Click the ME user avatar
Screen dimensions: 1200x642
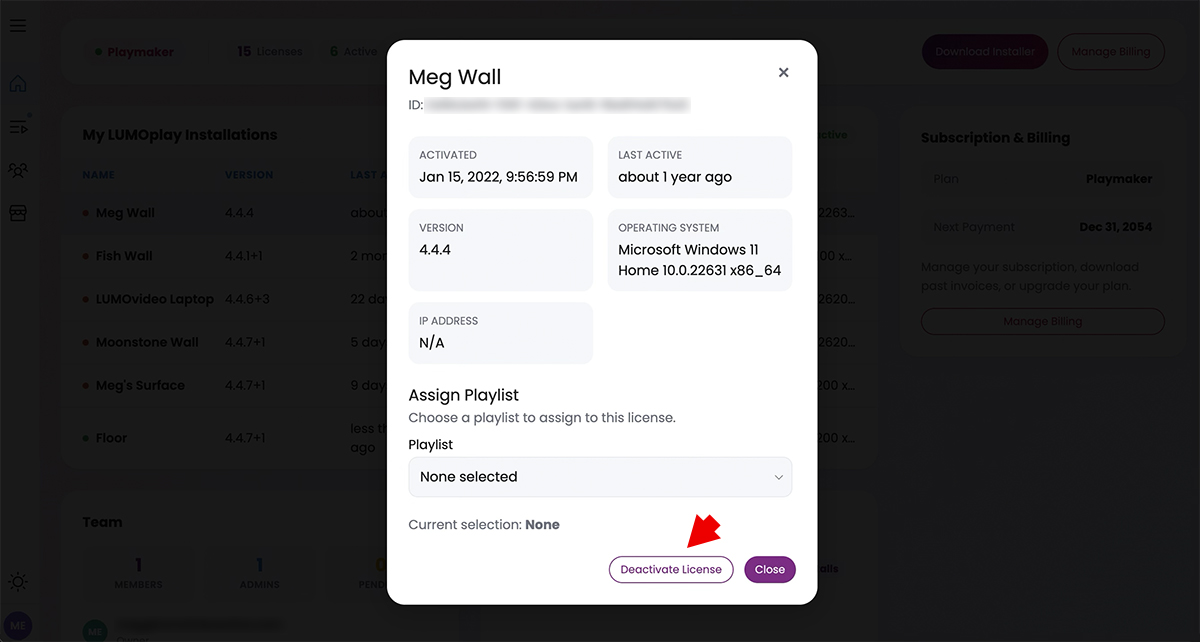pos(18,626)
